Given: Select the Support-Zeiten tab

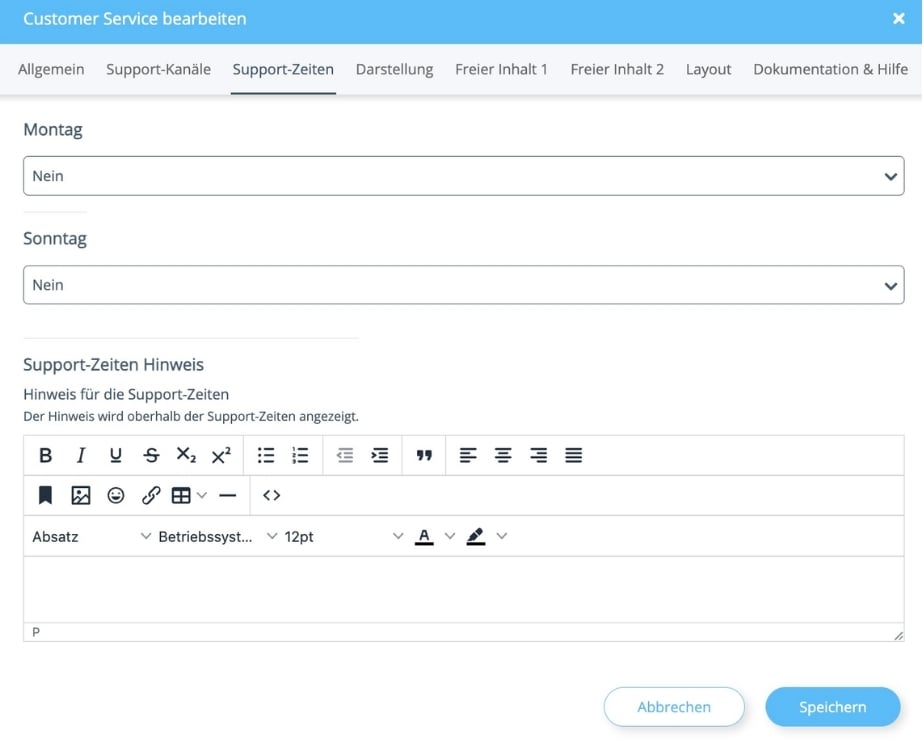Looking at the screenshot, I should click(x=283, y=70).
